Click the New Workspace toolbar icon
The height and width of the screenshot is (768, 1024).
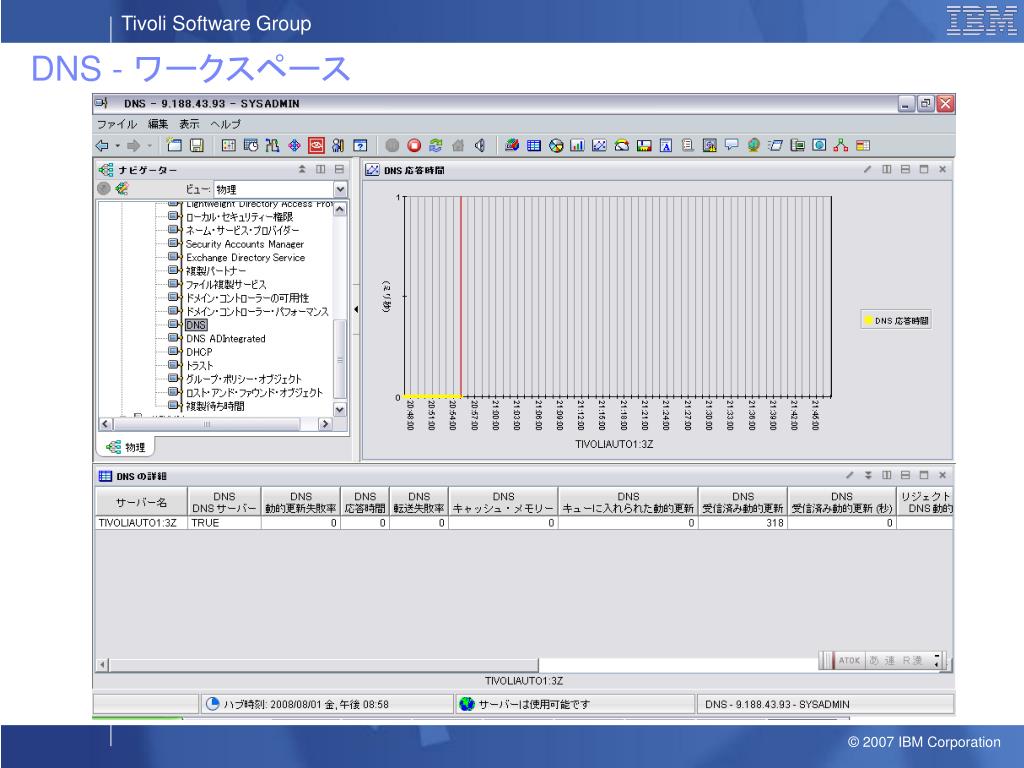pos(174,145)
